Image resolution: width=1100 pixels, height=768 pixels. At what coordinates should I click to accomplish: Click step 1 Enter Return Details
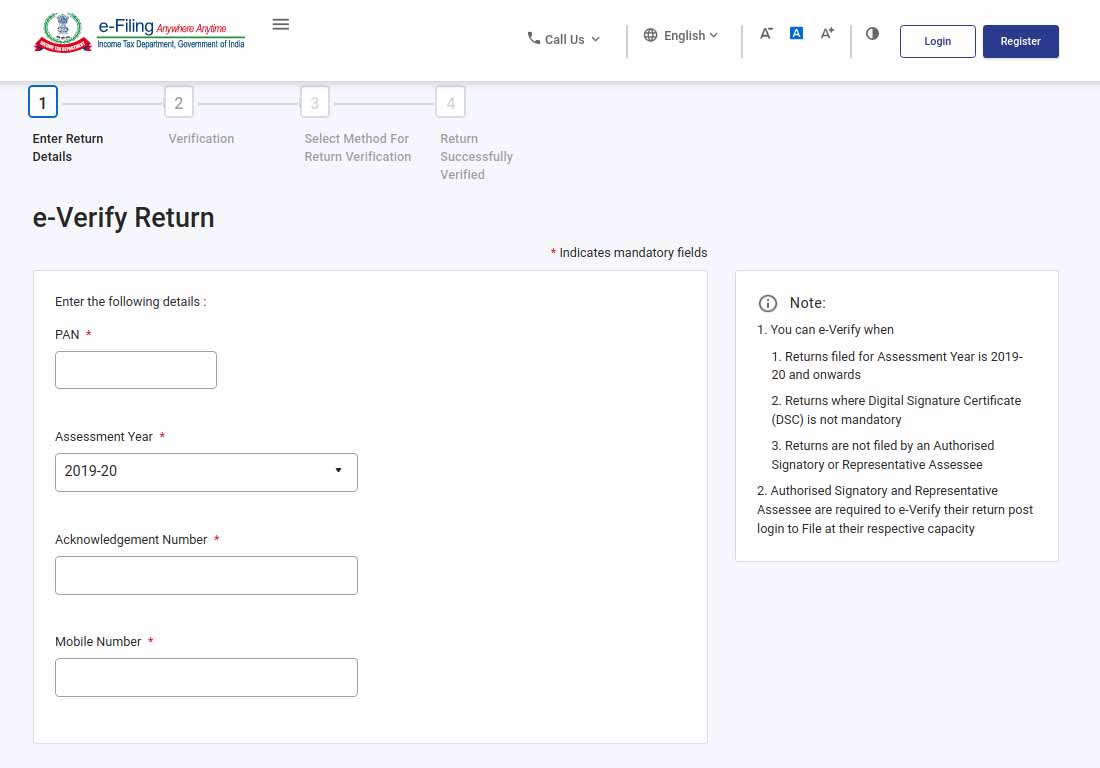[x=43, y=103]
